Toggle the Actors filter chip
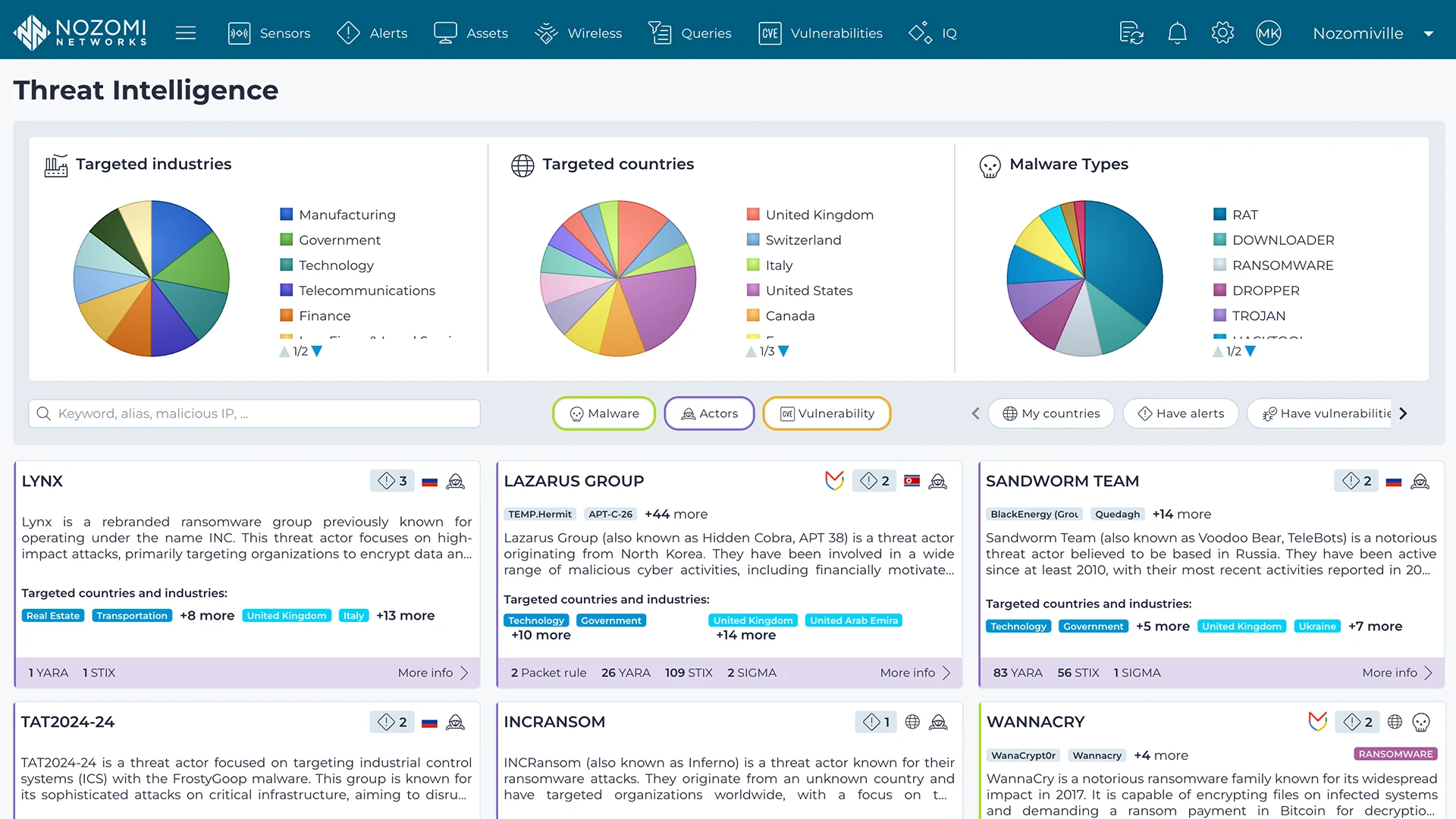 709,413
